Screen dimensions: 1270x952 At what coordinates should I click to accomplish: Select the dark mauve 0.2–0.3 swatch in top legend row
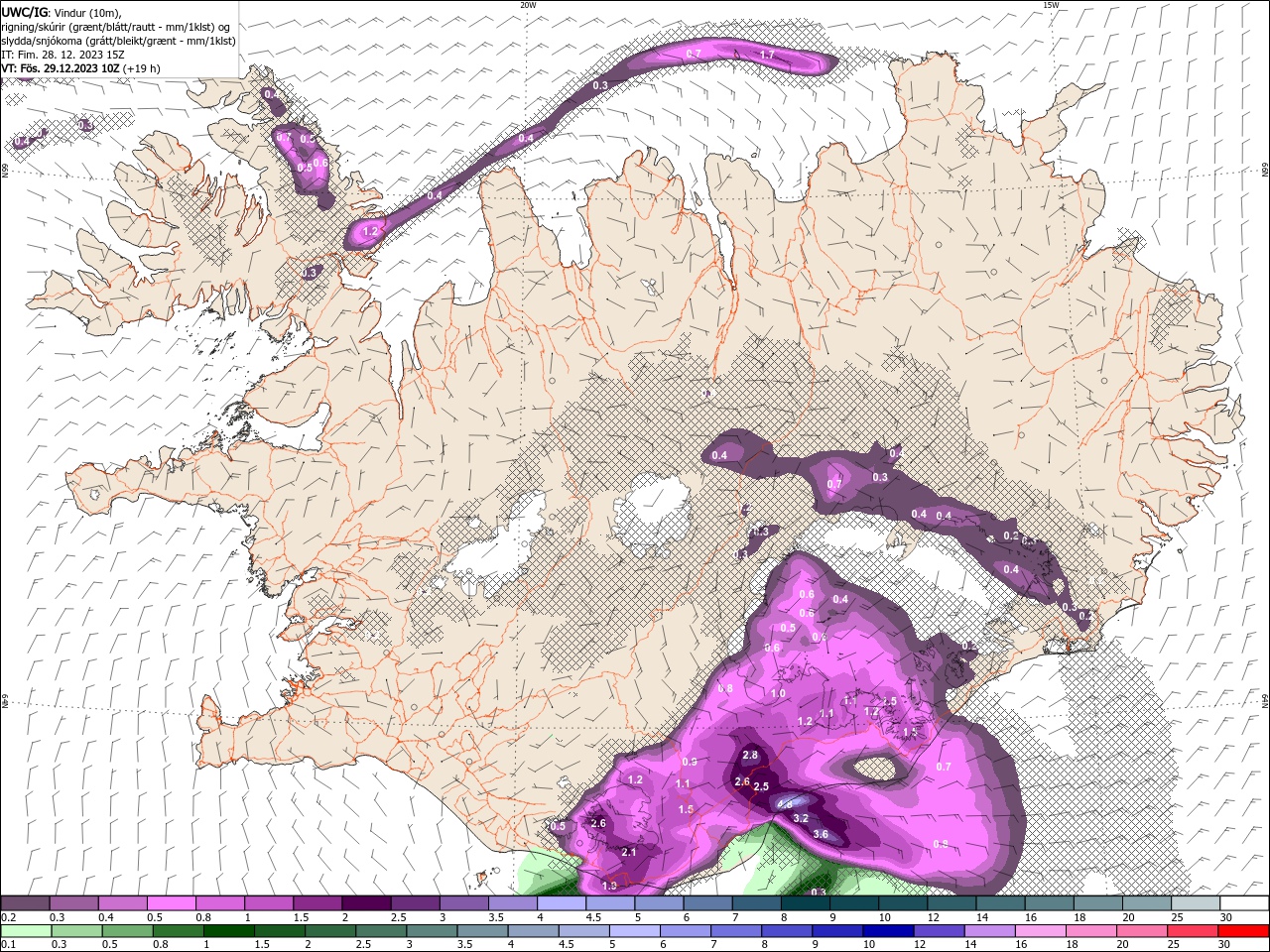(x=25, y=903)
